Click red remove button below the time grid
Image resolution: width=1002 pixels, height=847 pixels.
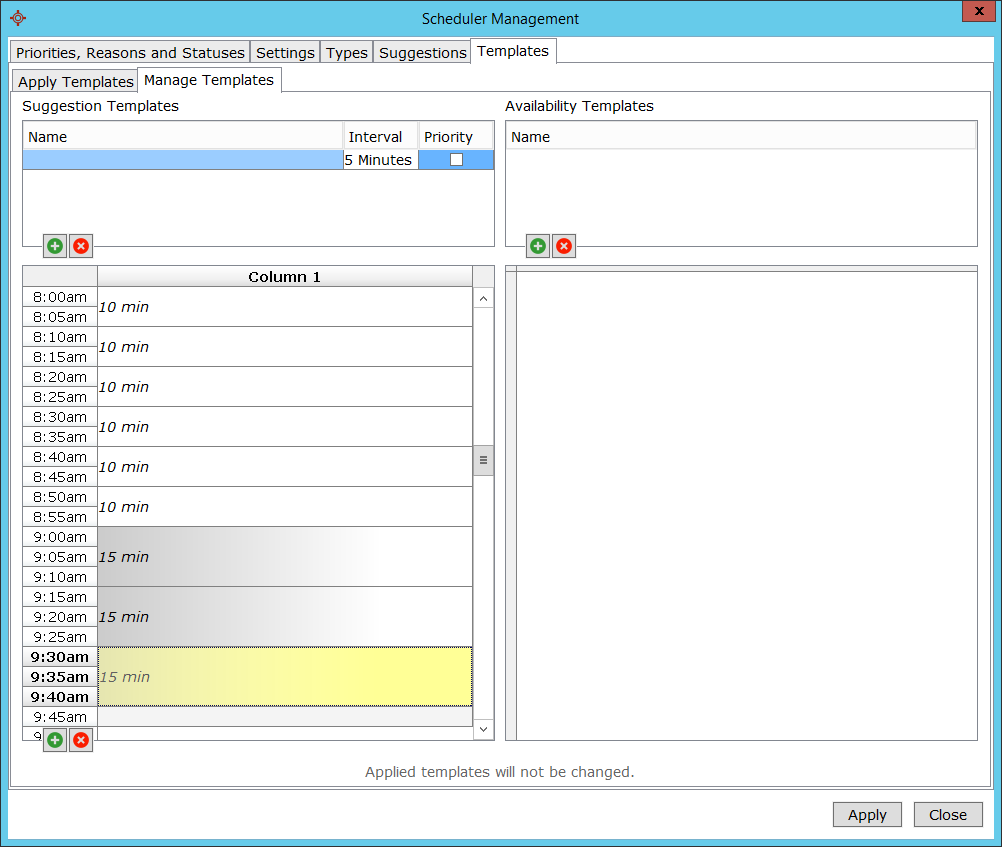[x=81, y=740]
